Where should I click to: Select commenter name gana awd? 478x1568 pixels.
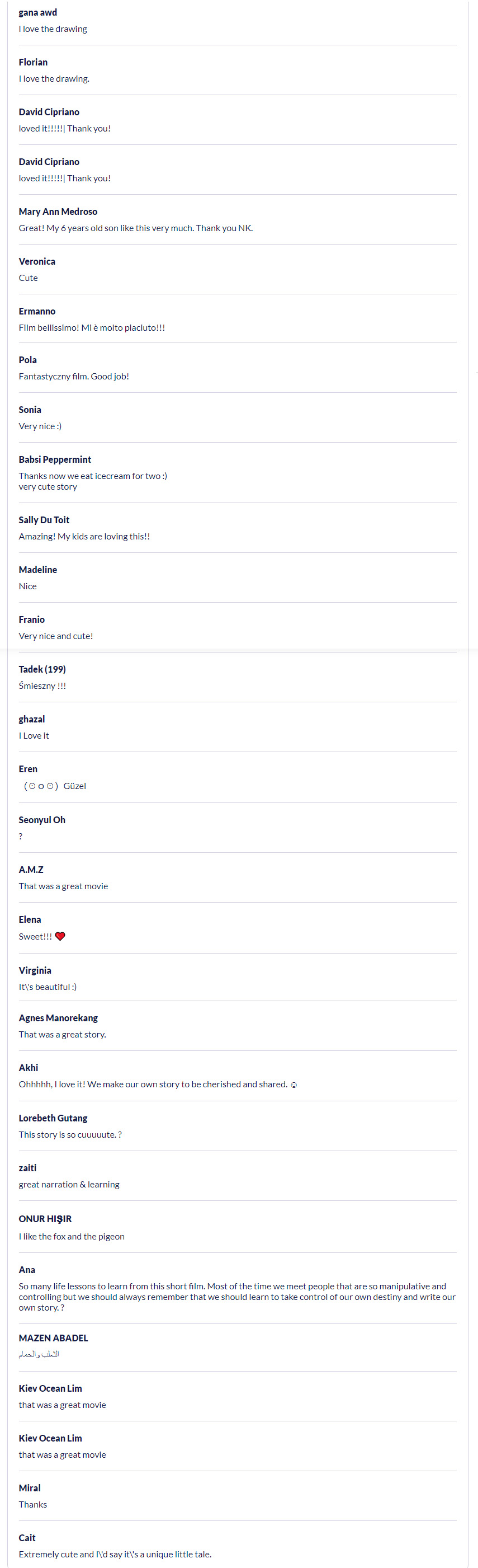(x=37, y=12)
